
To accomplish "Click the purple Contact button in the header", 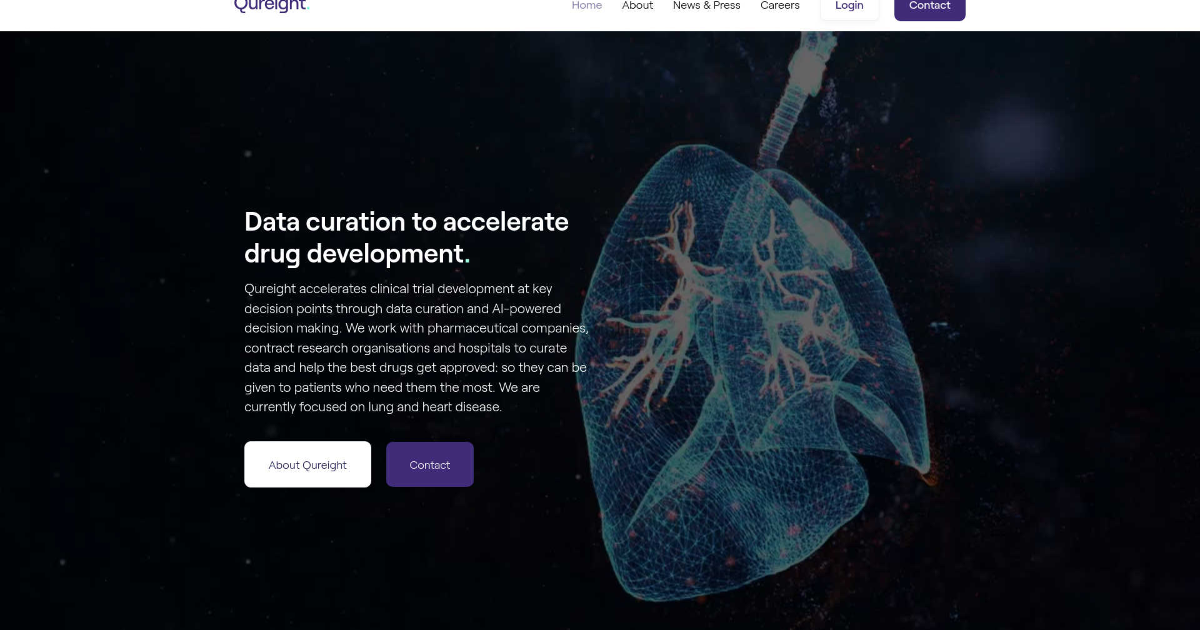I will click(x=929, y=6).
